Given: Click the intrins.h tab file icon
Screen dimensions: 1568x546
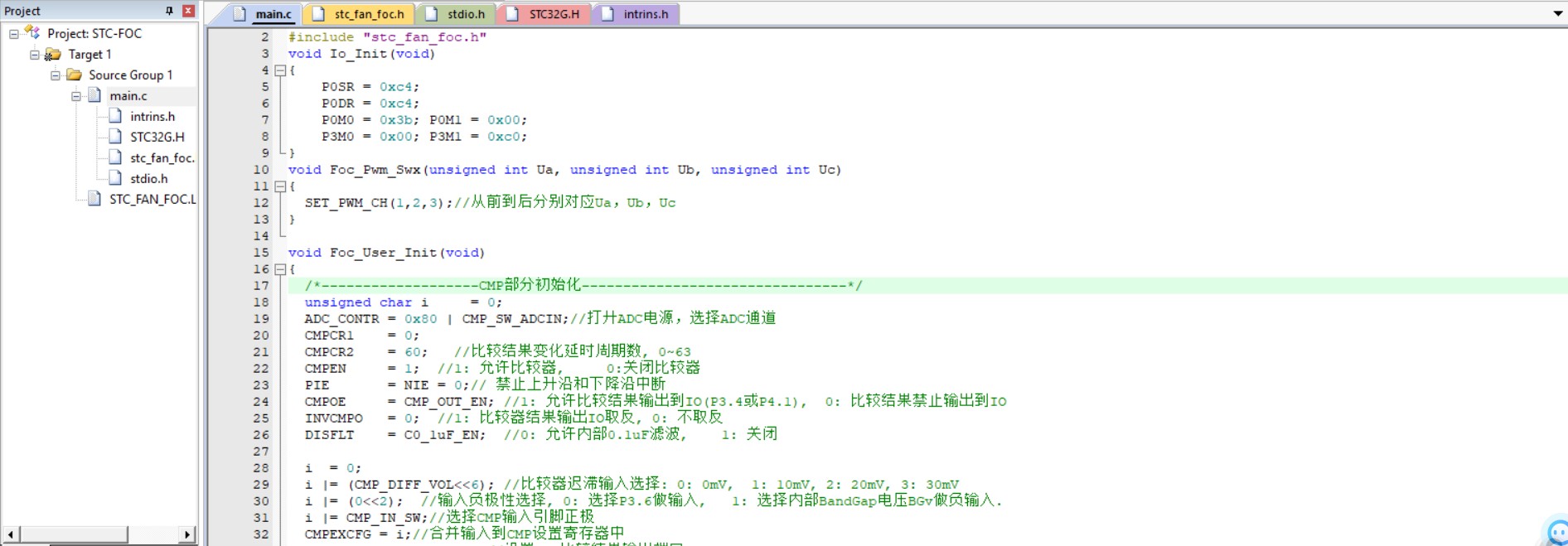Looking at the screenshot, I should [x=607, y=14].
